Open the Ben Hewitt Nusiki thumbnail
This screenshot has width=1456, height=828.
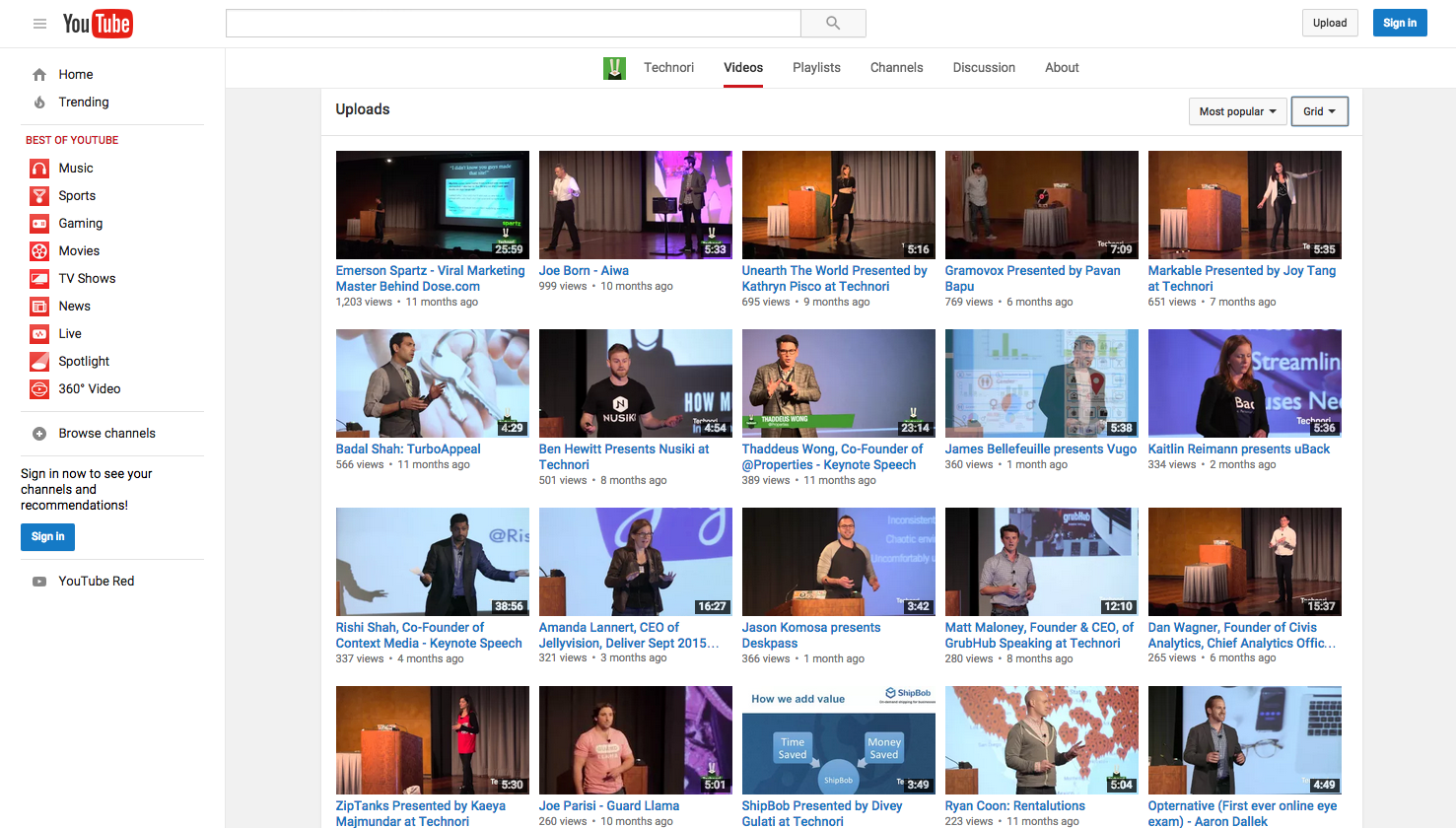636,383
